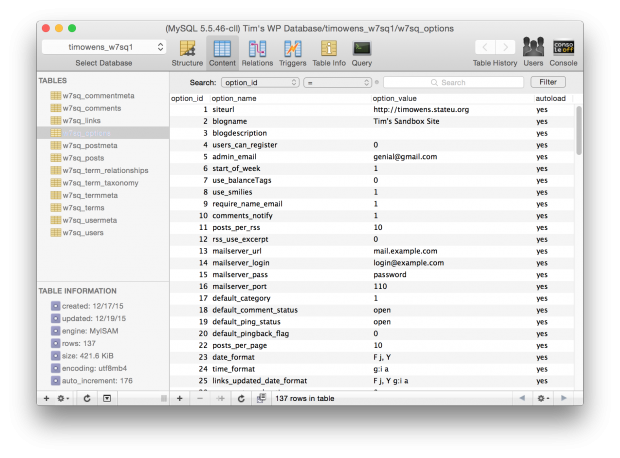The width and height of the screenshot is (620, 458).
Task: Open the Triggers view
Action: pos(293,53)
